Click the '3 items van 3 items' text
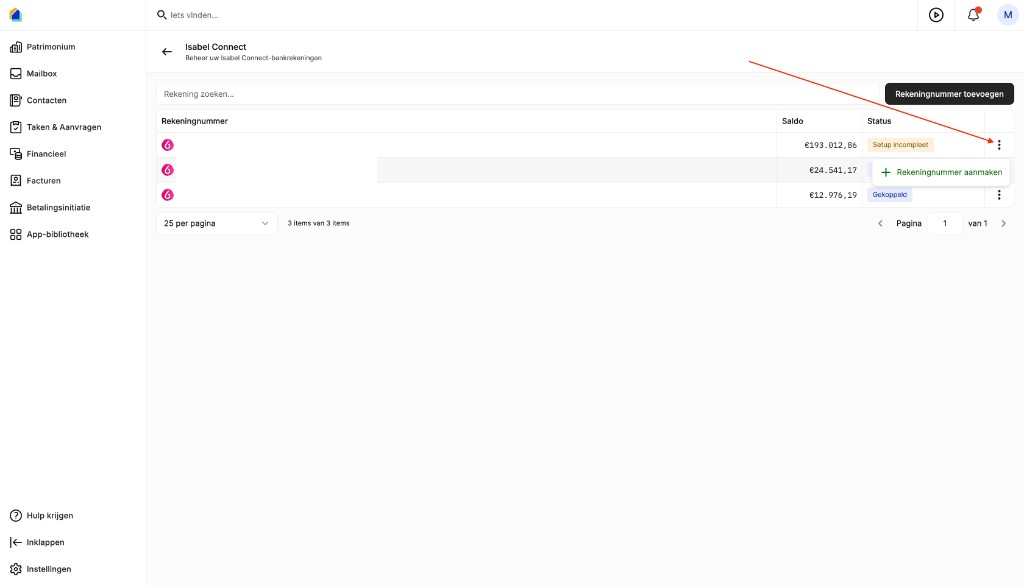1024x585 pixels. [x=319, y=223]
